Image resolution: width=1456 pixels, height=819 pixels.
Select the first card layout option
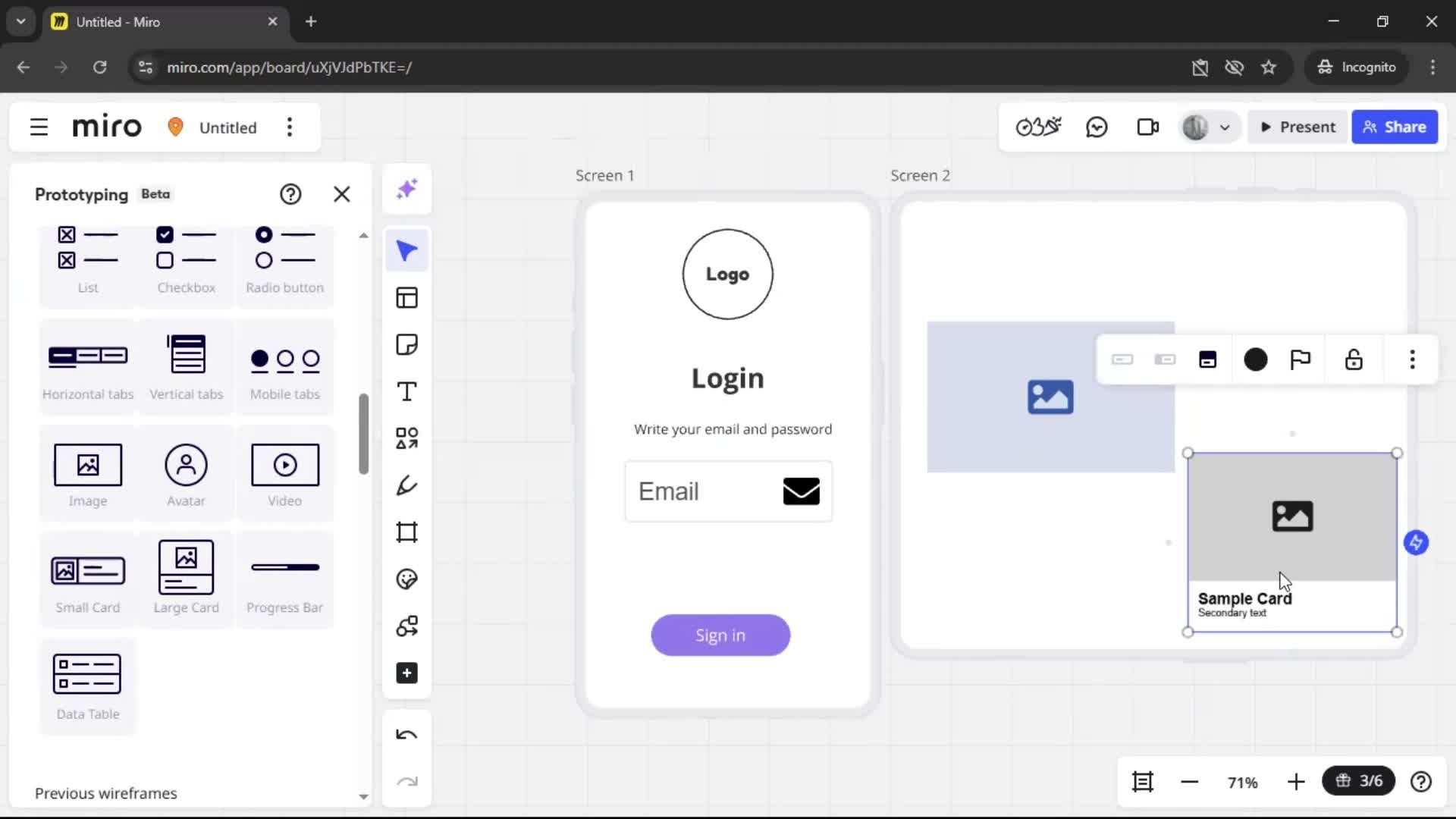click(1122, 359)
